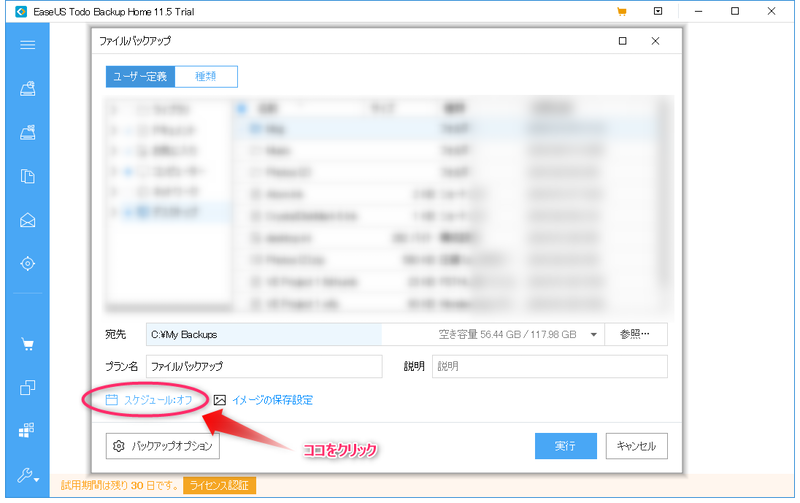Open the hamburger menu in sidebar
800x503 pixels.
click(28, 45)
